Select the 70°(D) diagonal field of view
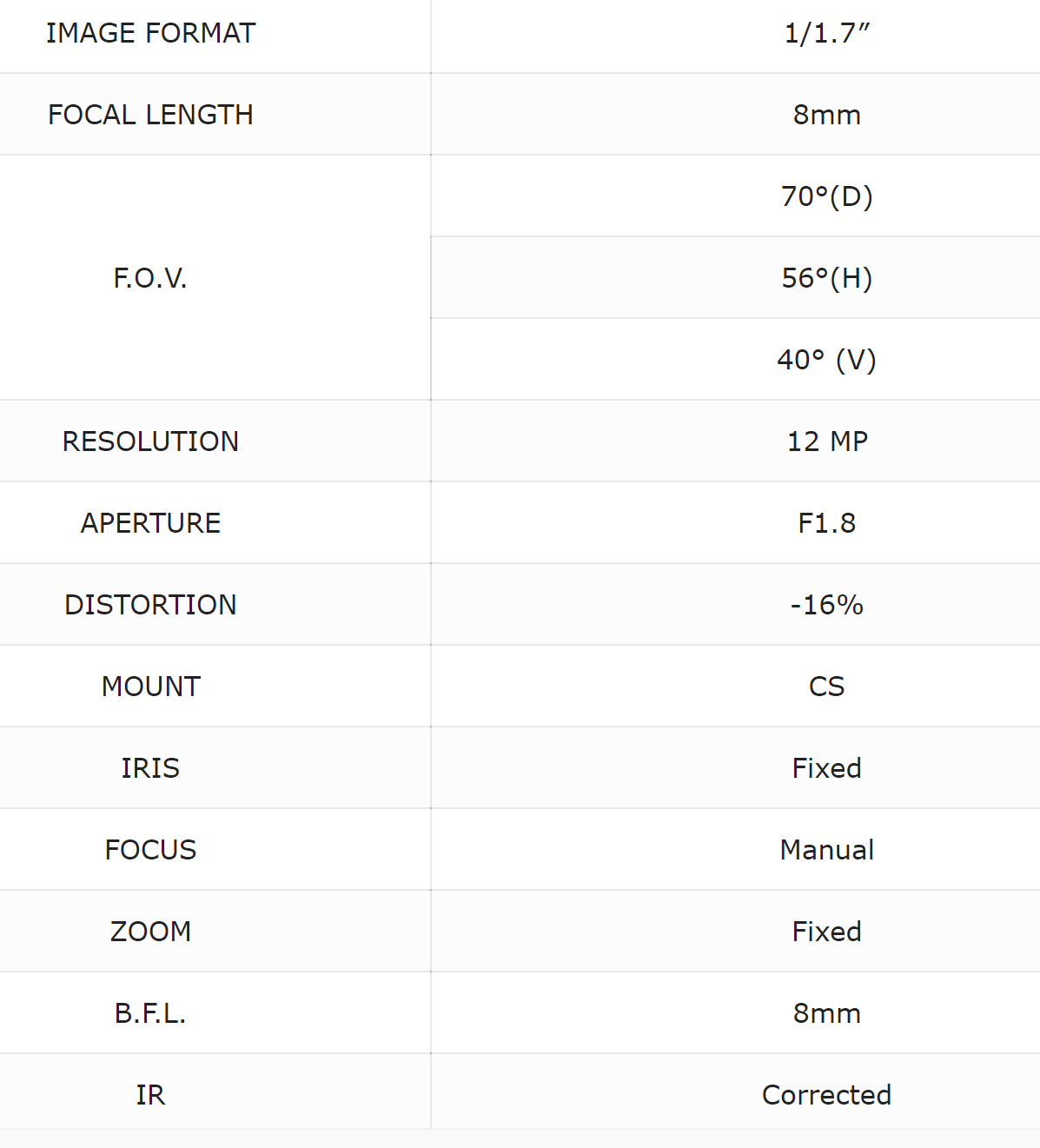 coord(826,196)
